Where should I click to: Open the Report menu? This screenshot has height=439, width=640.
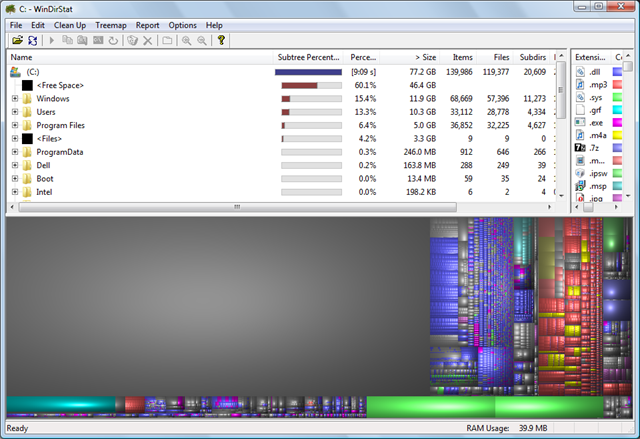point(147,25)
